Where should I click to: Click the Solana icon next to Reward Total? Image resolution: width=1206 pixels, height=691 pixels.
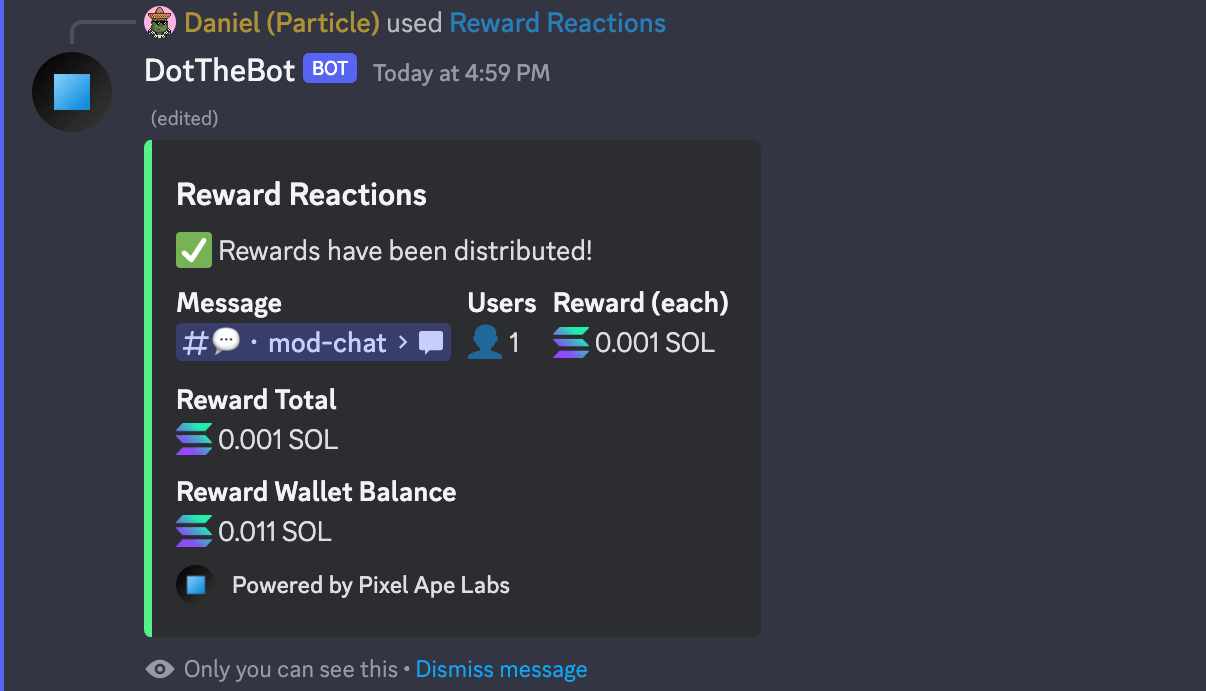tap(193, 439)
